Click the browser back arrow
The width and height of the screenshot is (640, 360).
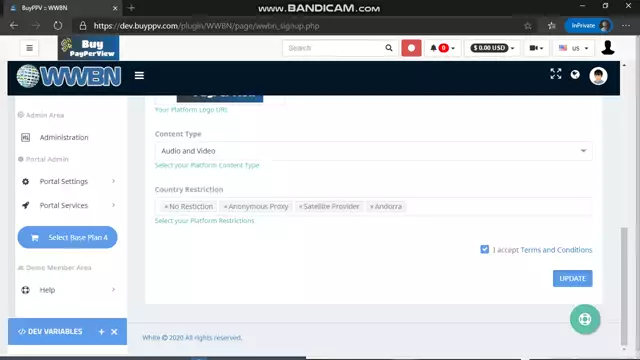click(x=14, y=26)
